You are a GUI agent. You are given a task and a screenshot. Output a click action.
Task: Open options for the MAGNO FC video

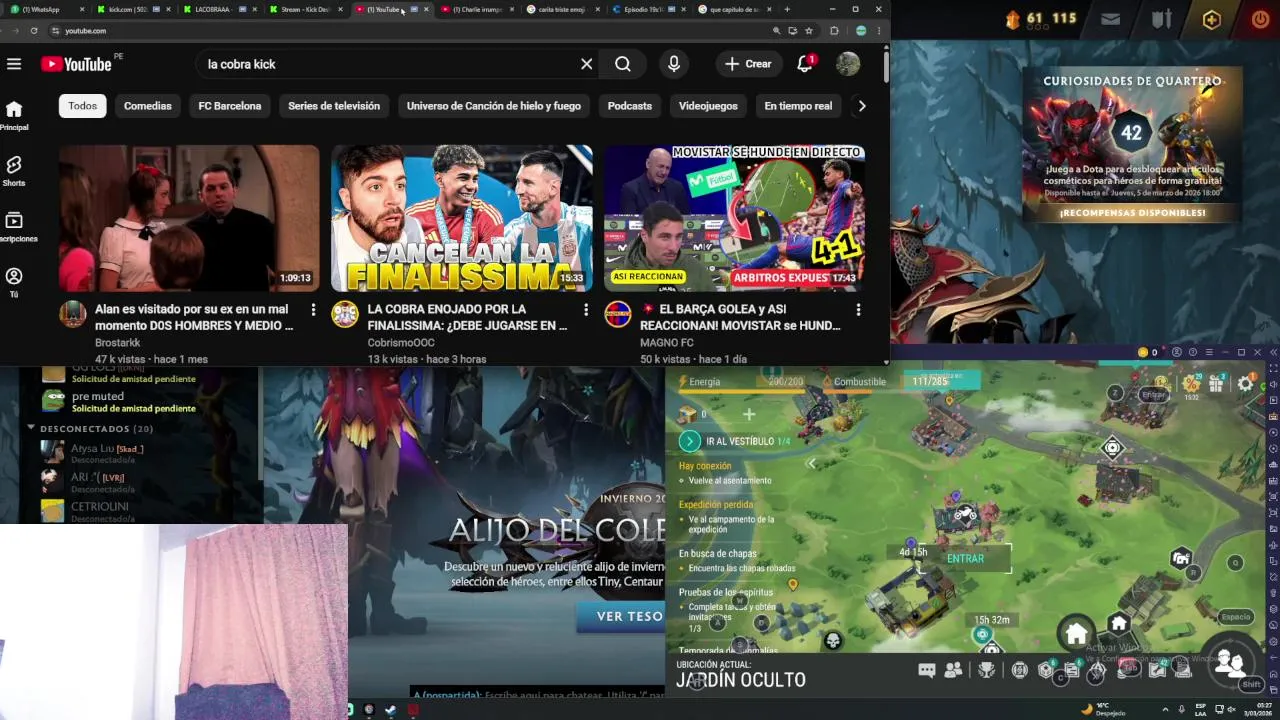pyautogui.click(x=858, y=310)
